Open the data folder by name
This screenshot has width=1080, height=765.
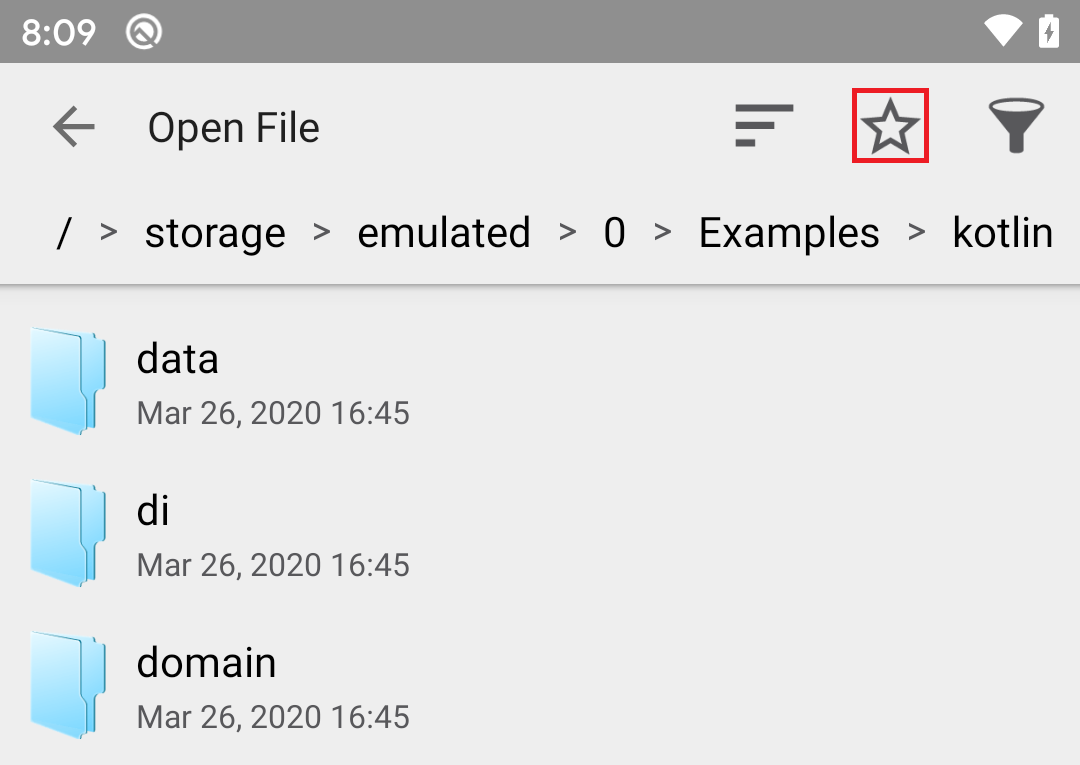178,358
